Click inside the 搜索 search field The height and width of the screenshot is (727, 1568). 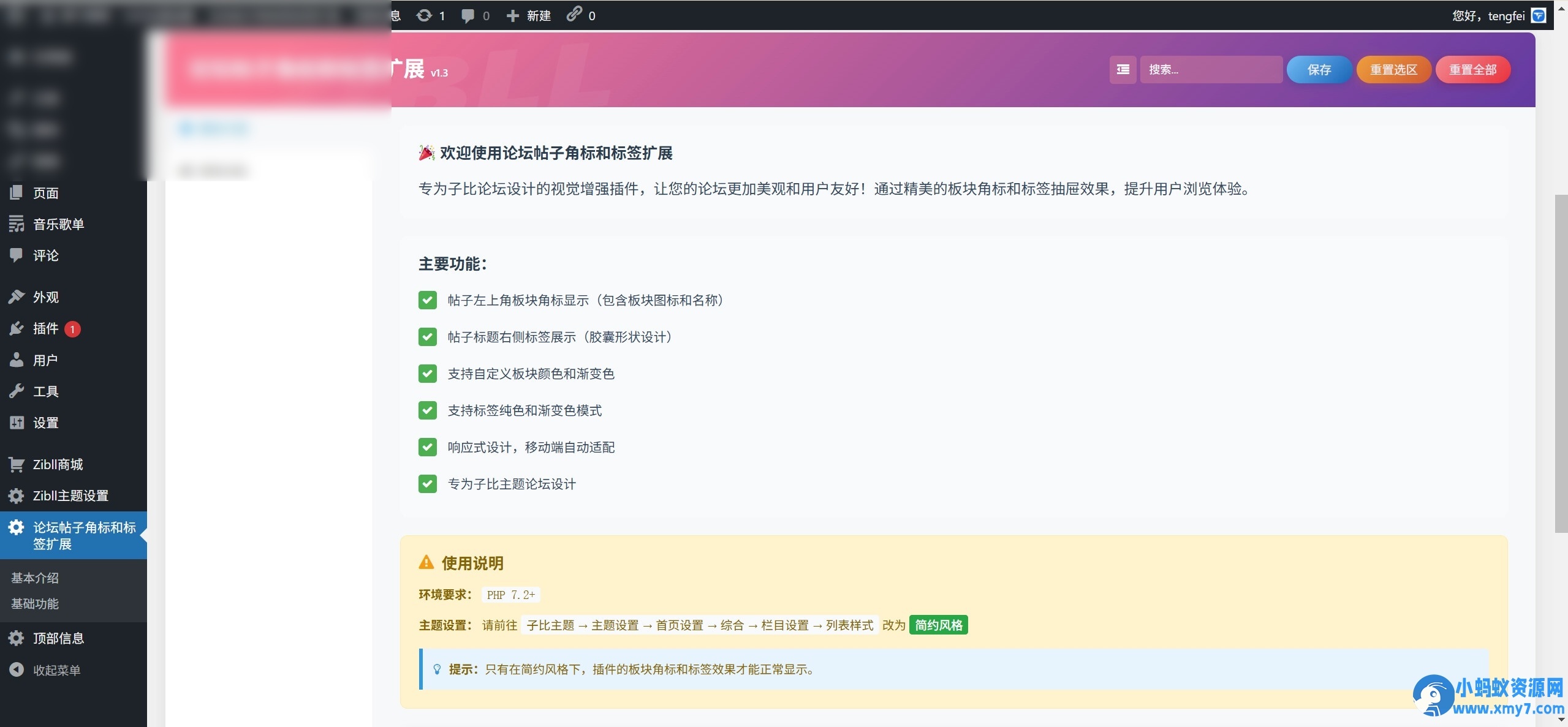point(1210,69)
